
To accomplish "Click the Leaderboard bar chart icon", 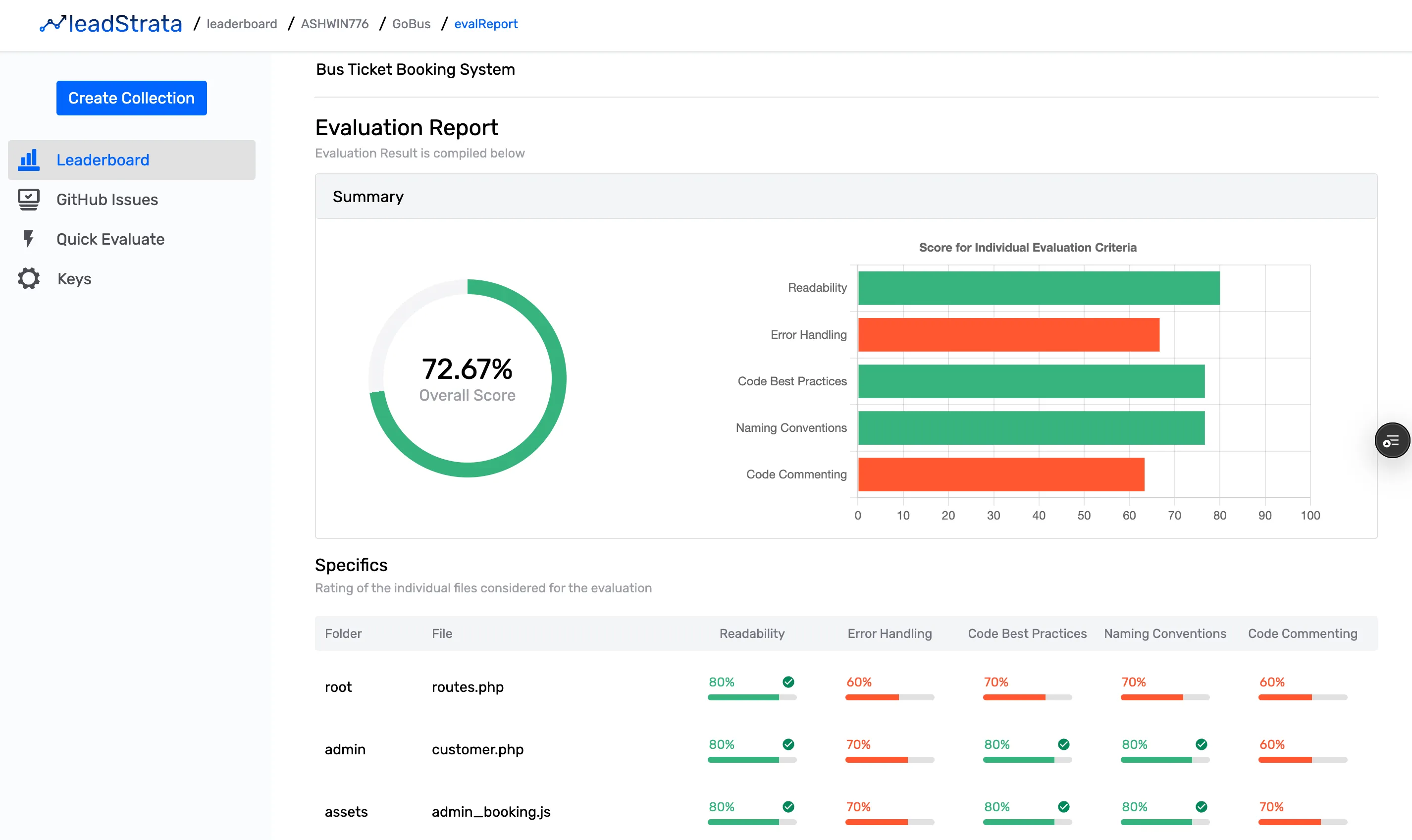I will 28,159.
